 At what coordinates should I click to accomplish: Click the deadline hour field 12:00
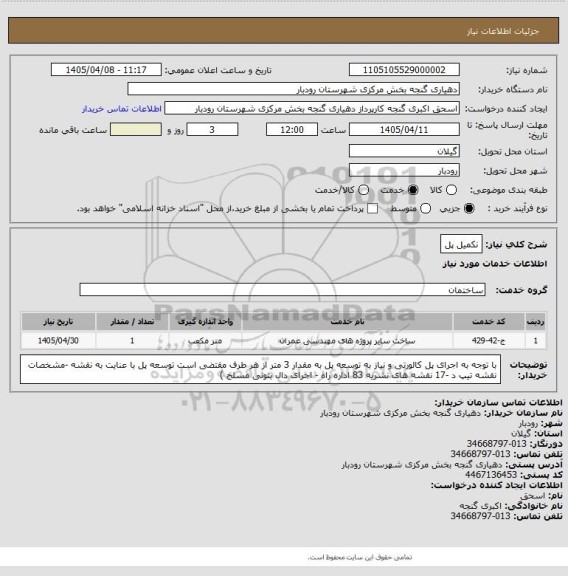coord(292,130)
